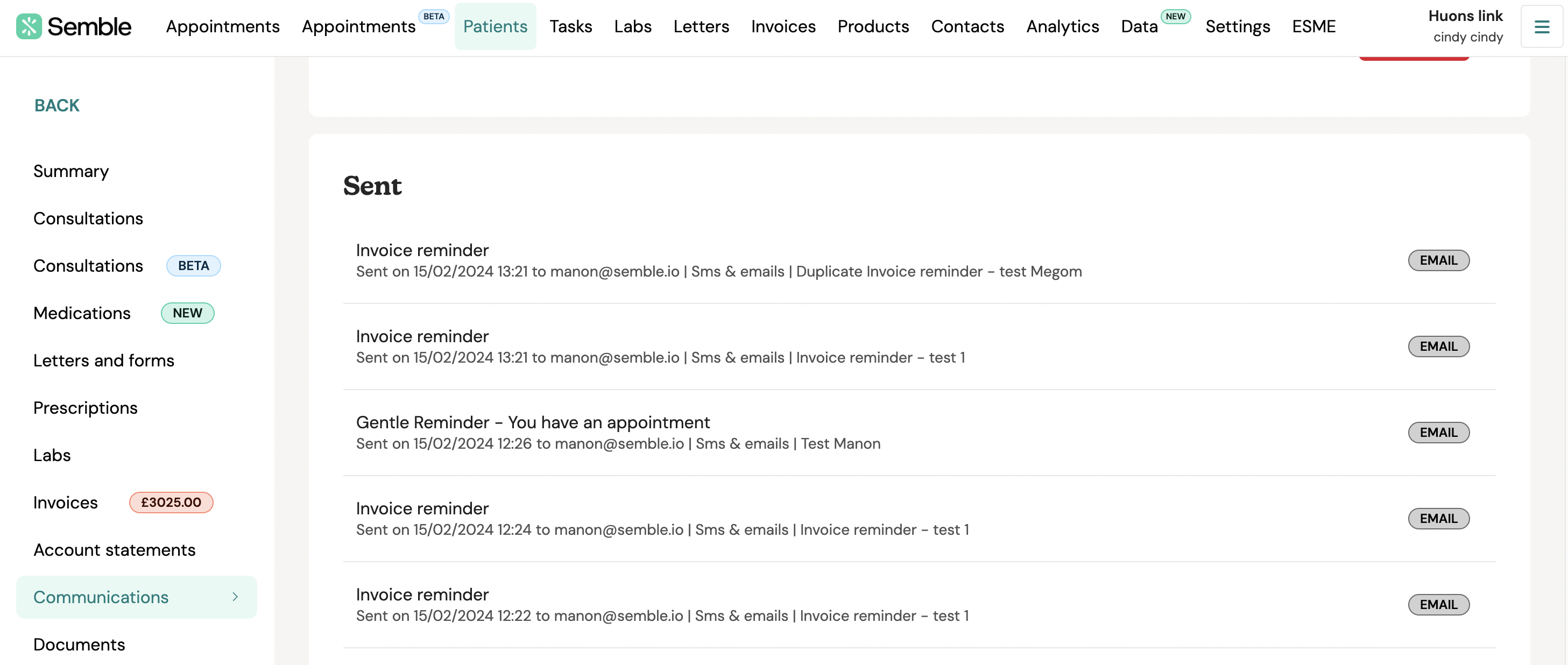Open Account statements in the sidebar

(115, 550)
